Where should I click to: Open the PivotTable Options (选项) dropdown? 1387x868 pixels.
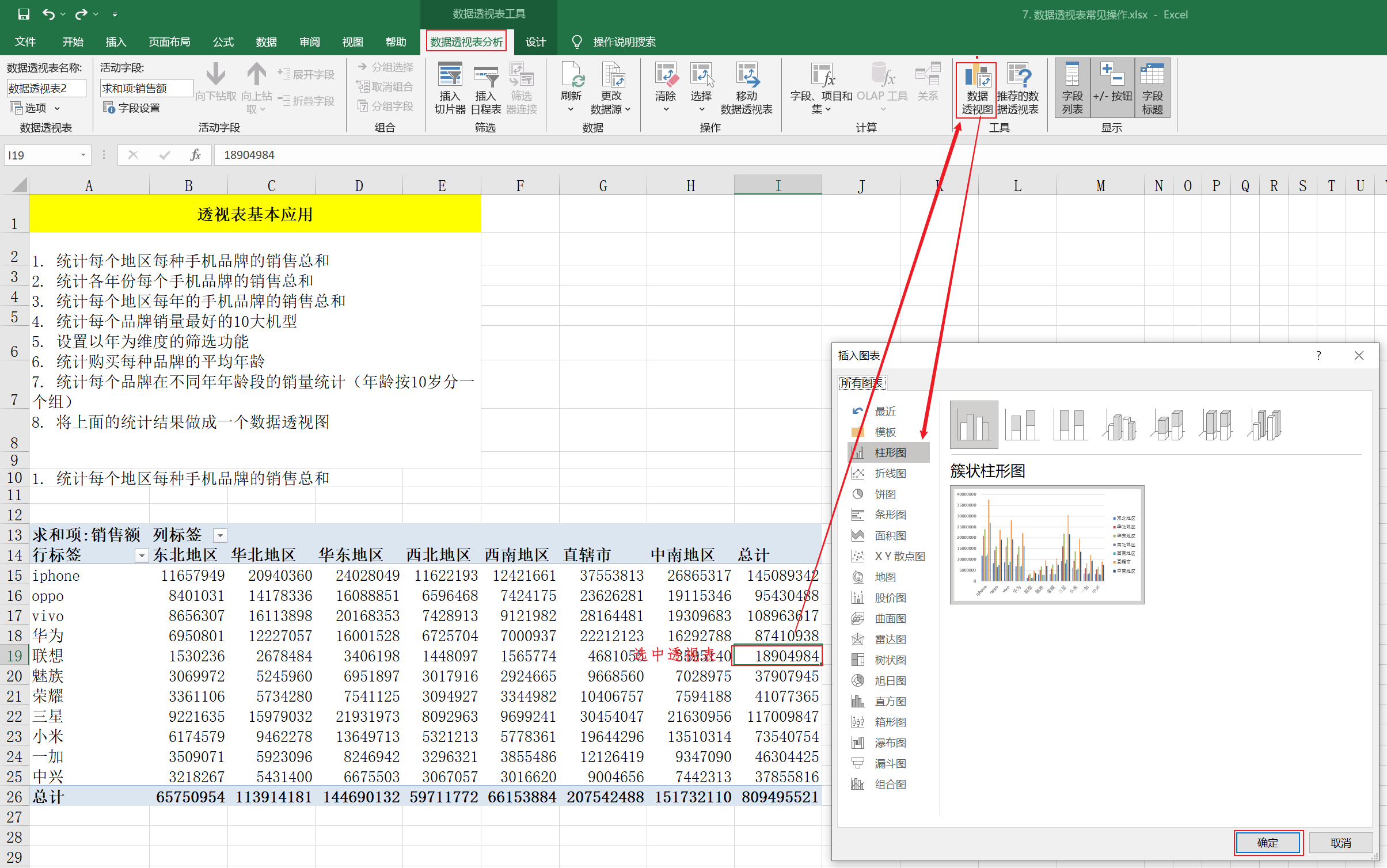35,108
